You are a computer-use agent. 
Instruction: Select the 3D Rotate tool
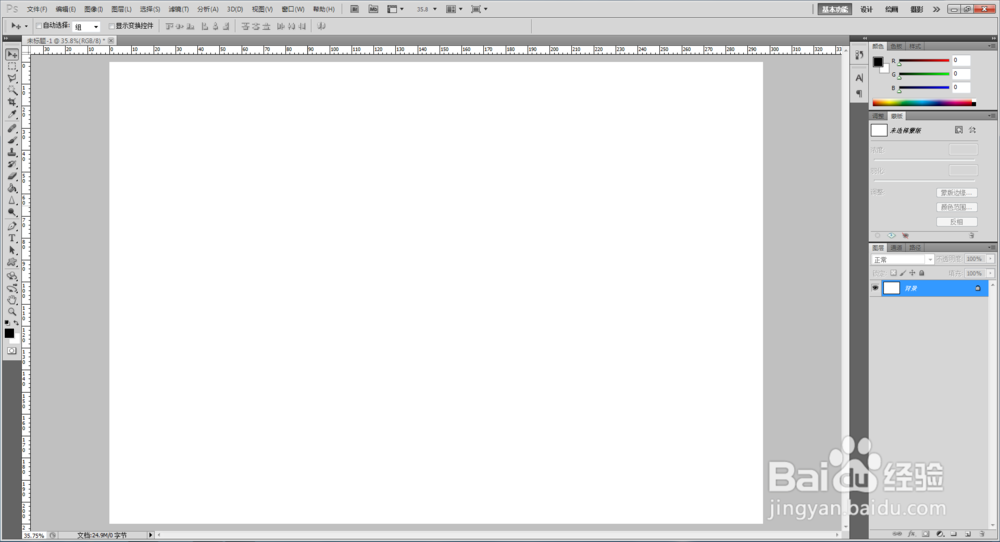tap(11, 276)
